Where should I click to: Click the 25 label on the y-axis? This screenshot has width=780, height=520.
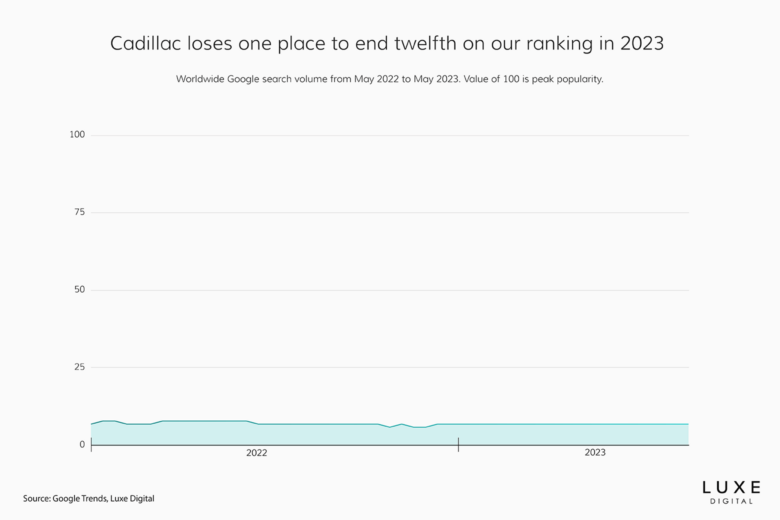pyautogui.click(x=79, y=367)
